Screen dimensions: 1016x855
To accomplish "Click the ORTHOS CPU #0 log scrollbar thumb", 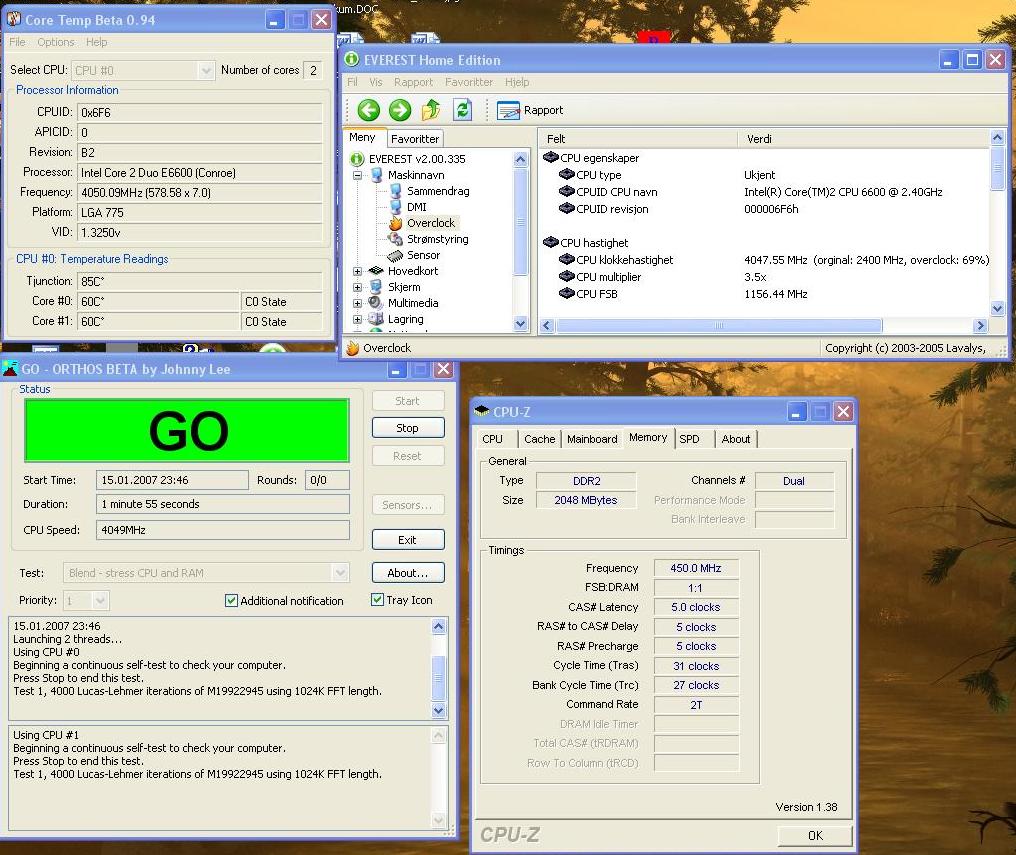I will pos(439,678).
